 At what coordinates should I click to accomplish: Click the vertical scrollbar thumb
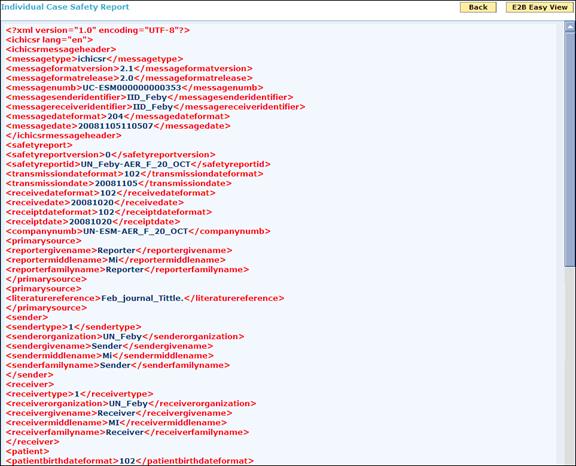tap(570, 149)
